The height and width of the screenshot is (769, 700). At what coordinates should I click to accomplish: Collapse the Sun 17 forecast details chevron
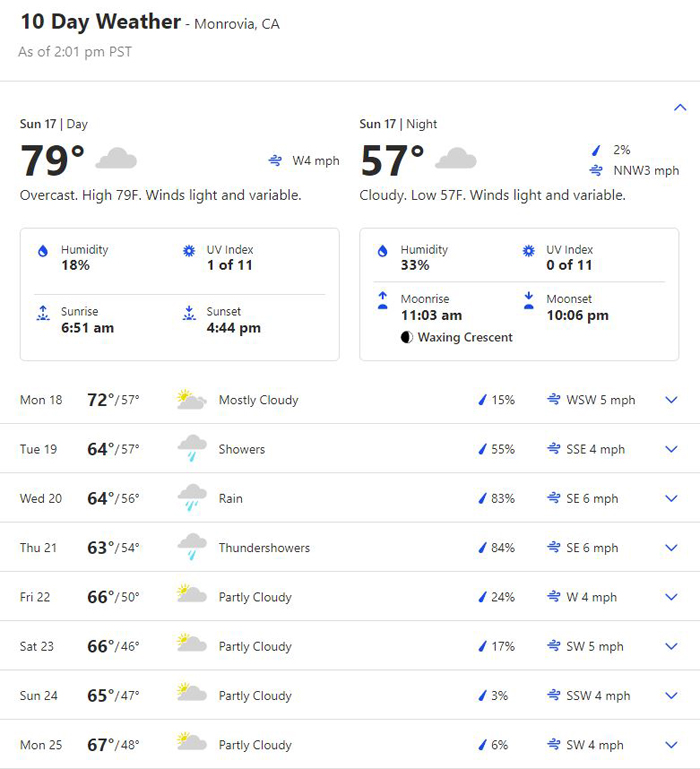[x=680, y=107]
